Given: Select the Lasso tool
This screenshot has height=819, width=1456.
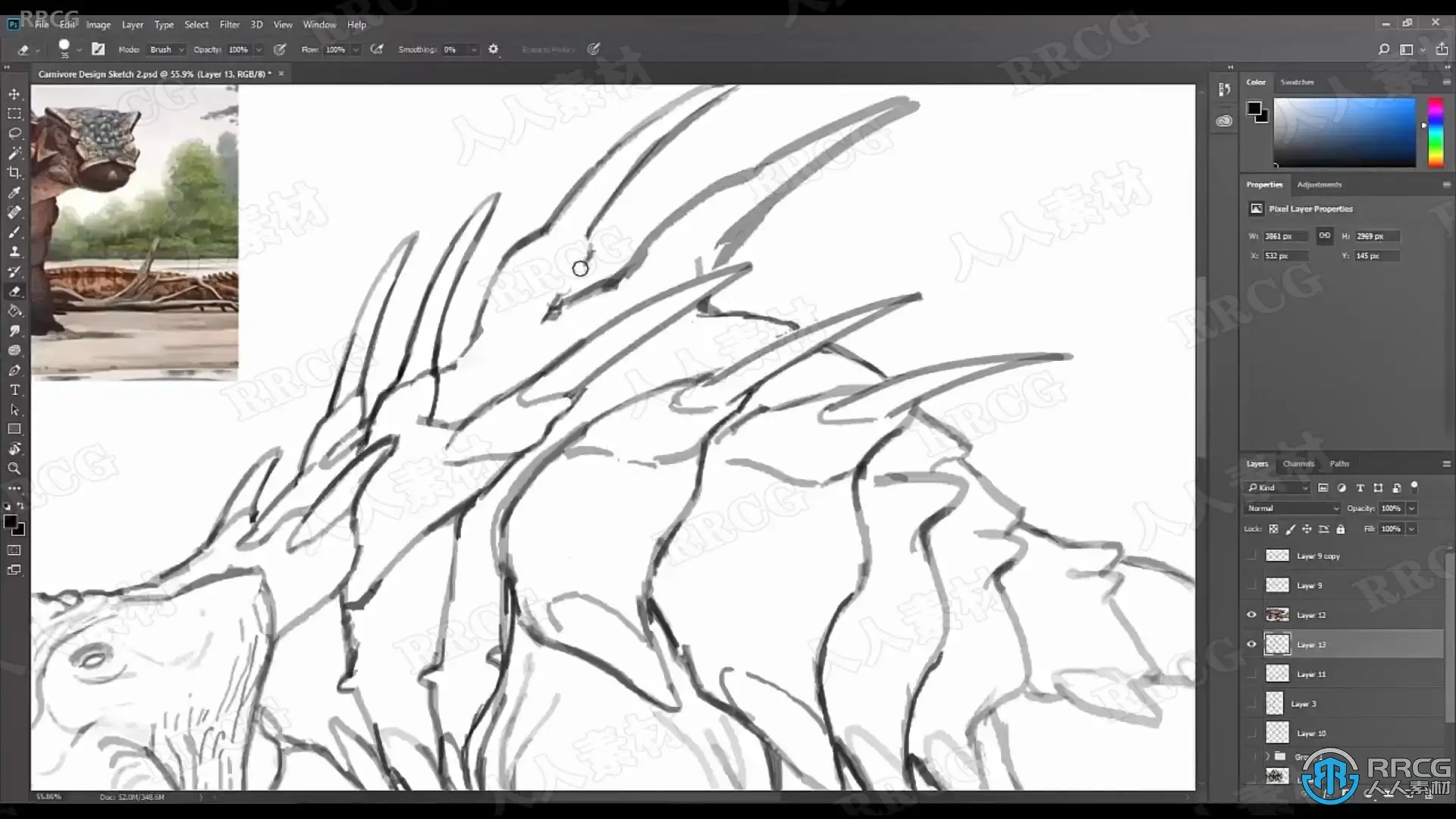Looking at the screenshot, I should (x=14, y=133).
